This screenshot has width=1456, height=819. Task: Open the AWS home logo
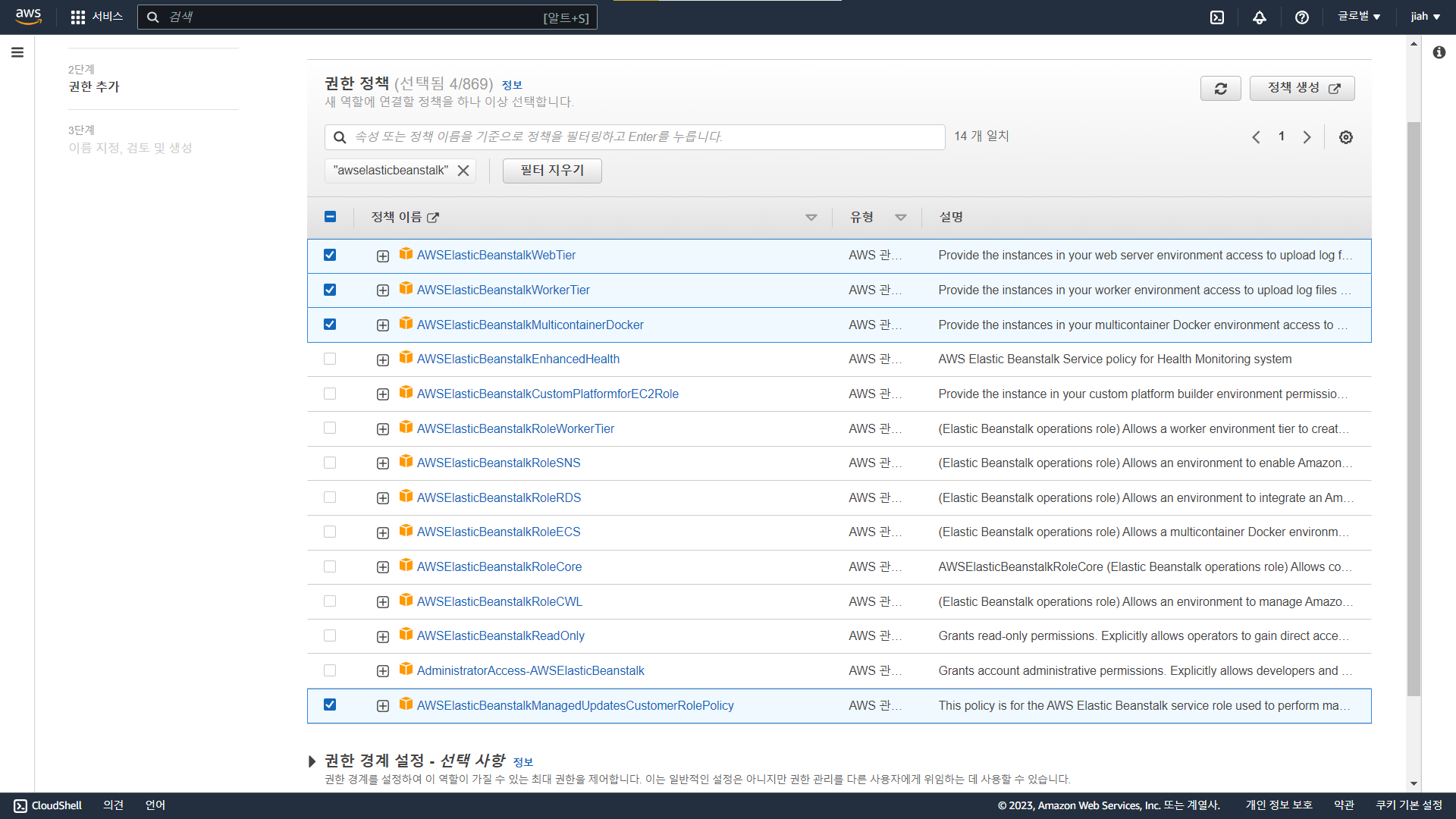28,17
